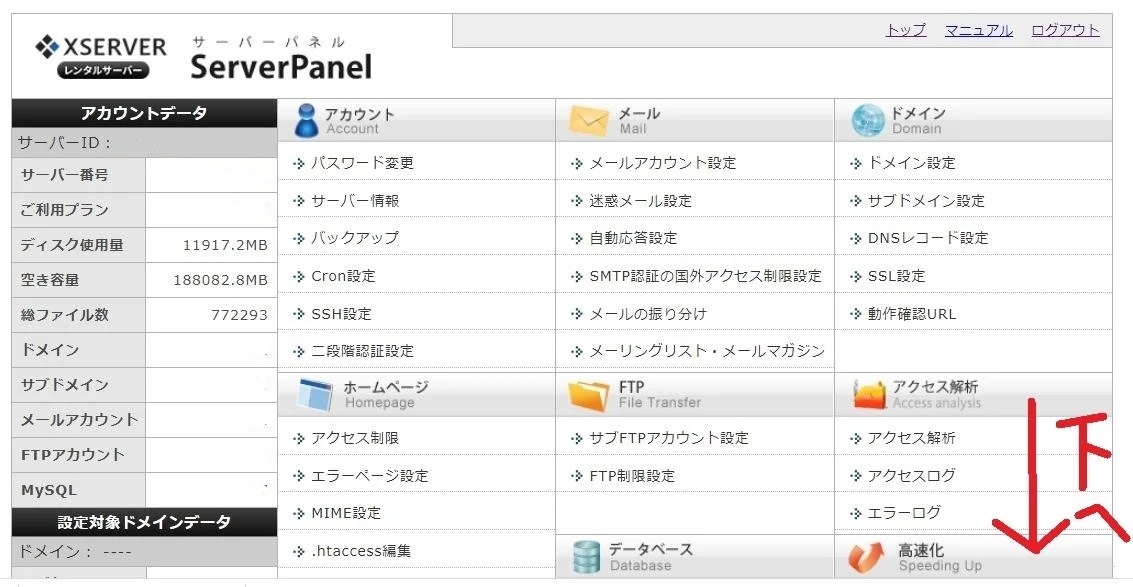Image resolution: width=1133 pixels, height=587 pixels.
Task: Open .htaccess編集 page
Action: click(x=360, y=551)
